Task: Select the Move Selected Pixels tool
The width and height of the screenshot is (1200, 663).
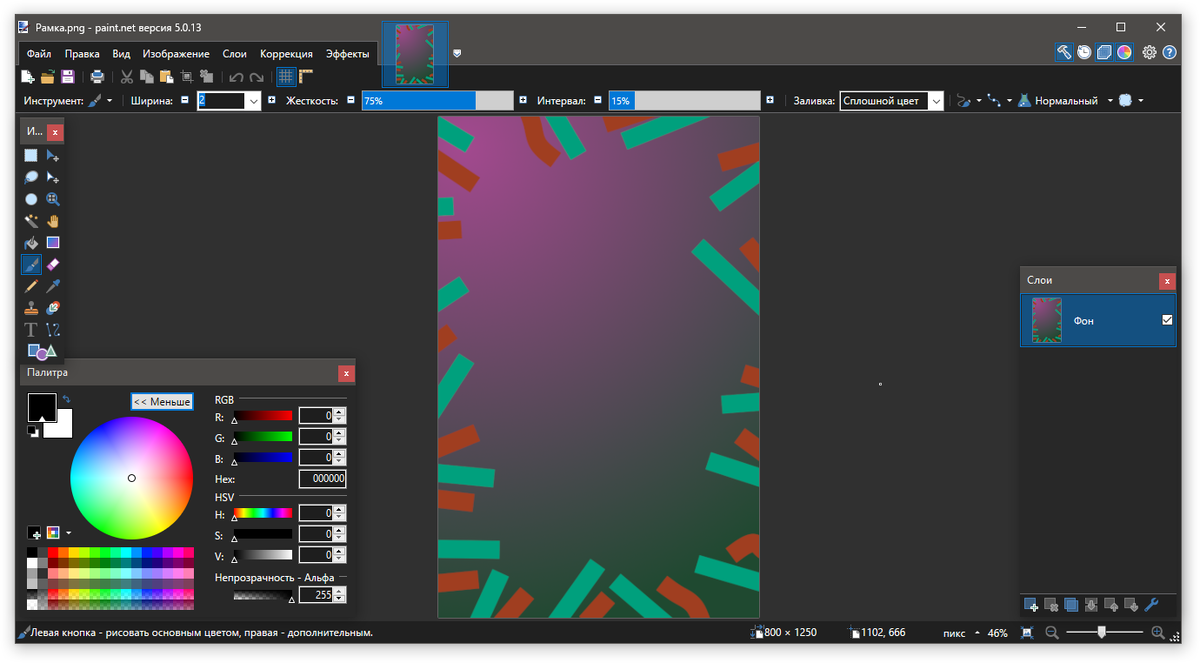Action: coord(53,155)
